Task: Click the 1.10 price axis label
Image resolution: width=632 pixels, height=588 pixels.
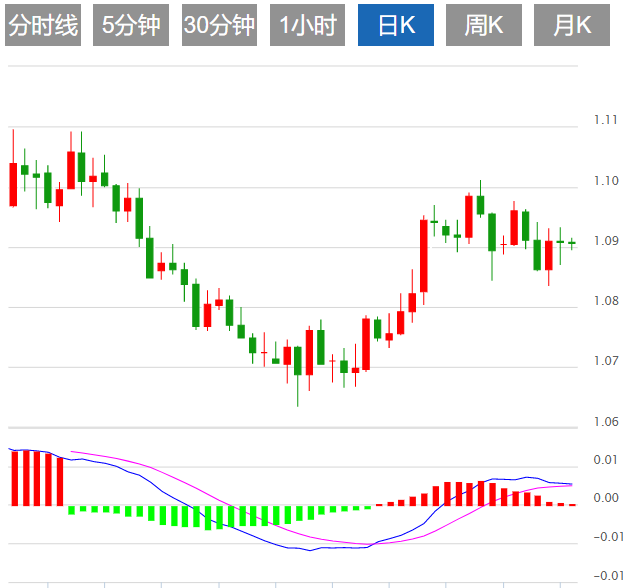Action: (x=606, y=181)
